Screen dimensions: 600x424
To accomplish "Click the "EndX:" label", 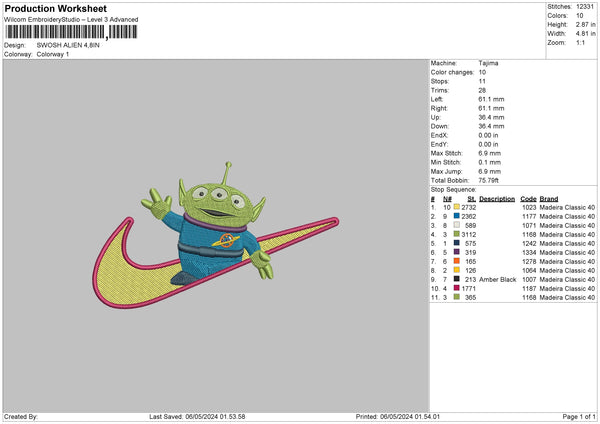I will coord(439,135).
